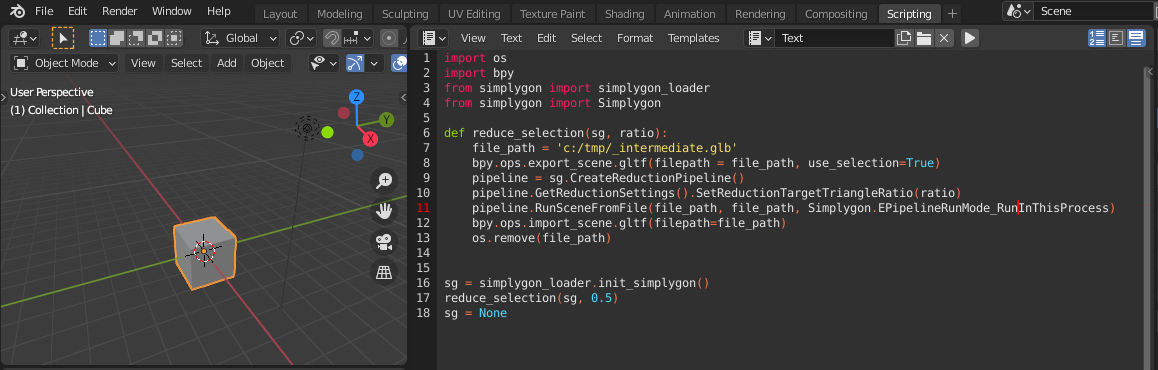Set selection mode to invert selection
This screenshot has height=370, width=1158.
pyautogui.click(x=155, y=38)
